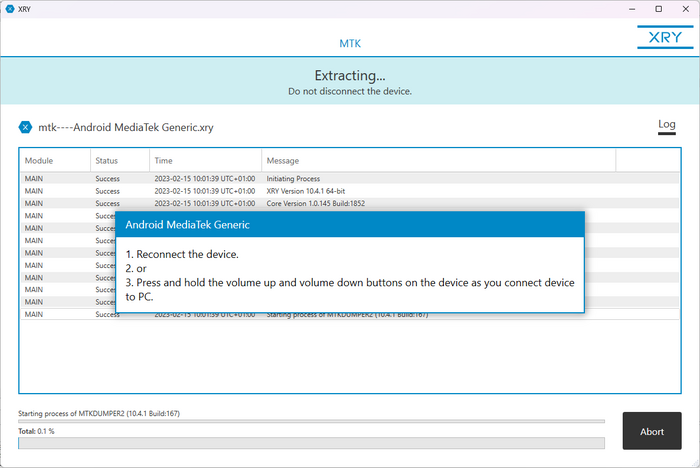700x468 pixels.
Task: Click the 'Press and hold the volume up' instruction
Action: tap(350, 290)
